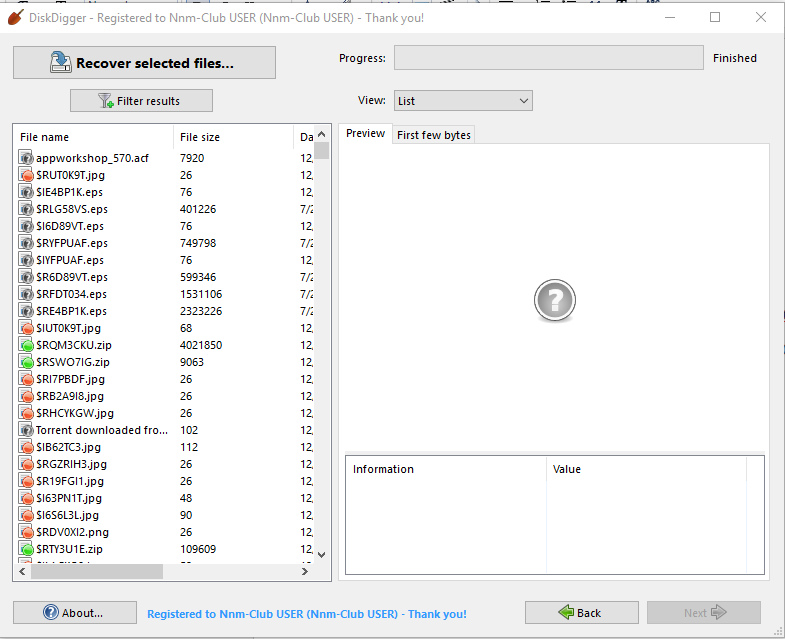
Task: Click the red icon of $RI7PBDF.jpg
Action: tap(26, 379)
